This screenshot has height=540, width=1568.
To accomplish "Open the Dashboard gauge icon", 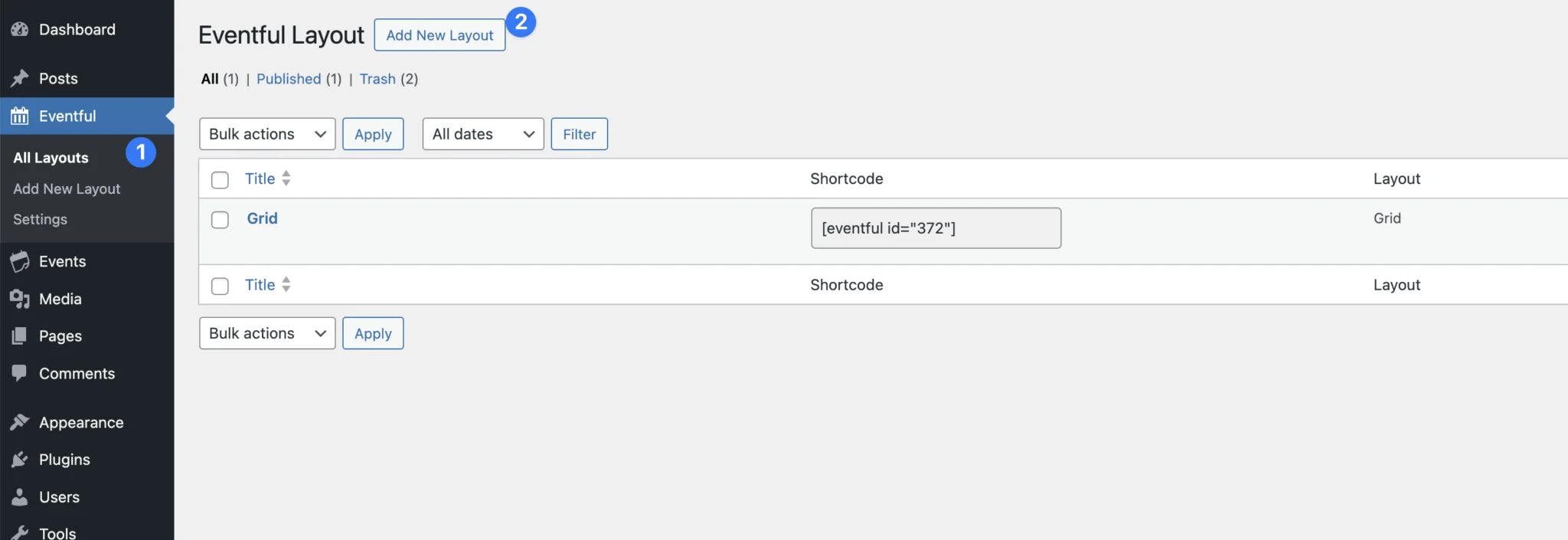I will 19,29.
